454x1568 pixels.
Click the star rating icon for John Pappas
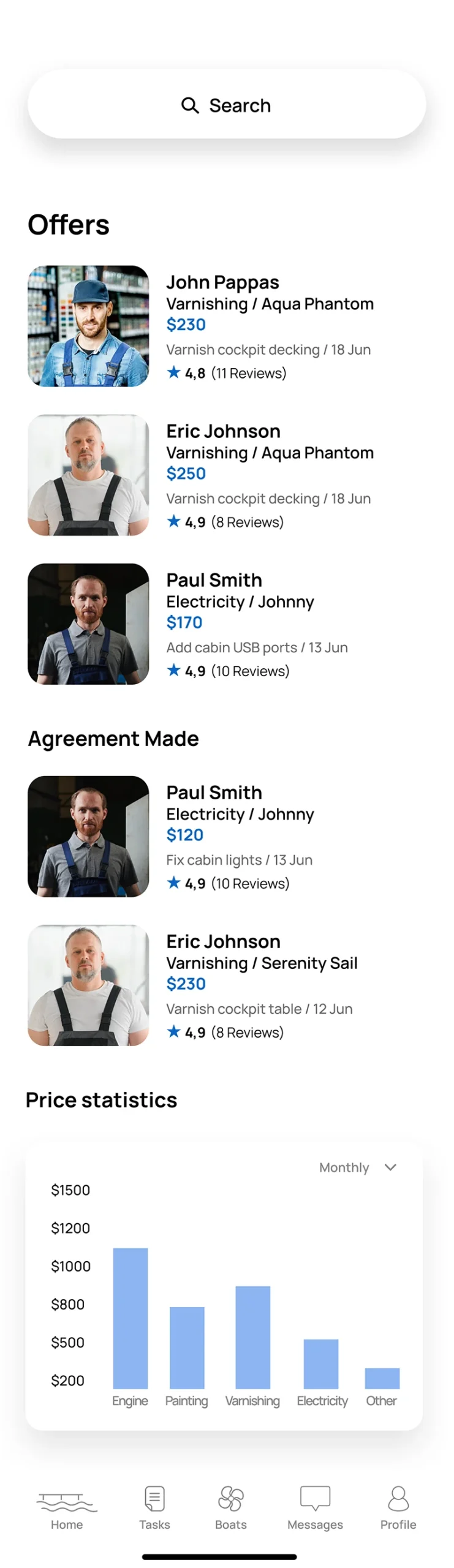[x=174, y=372]
